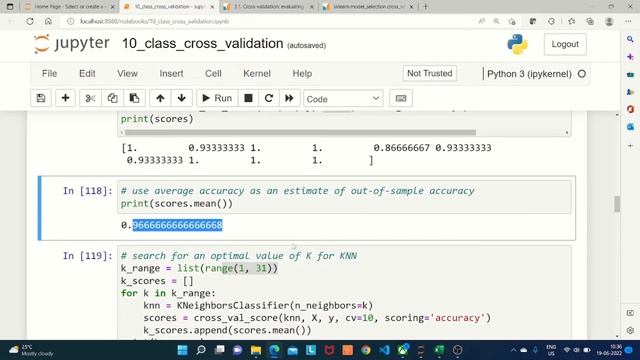Cut selected cells with scissors icon

coord(90,98)
